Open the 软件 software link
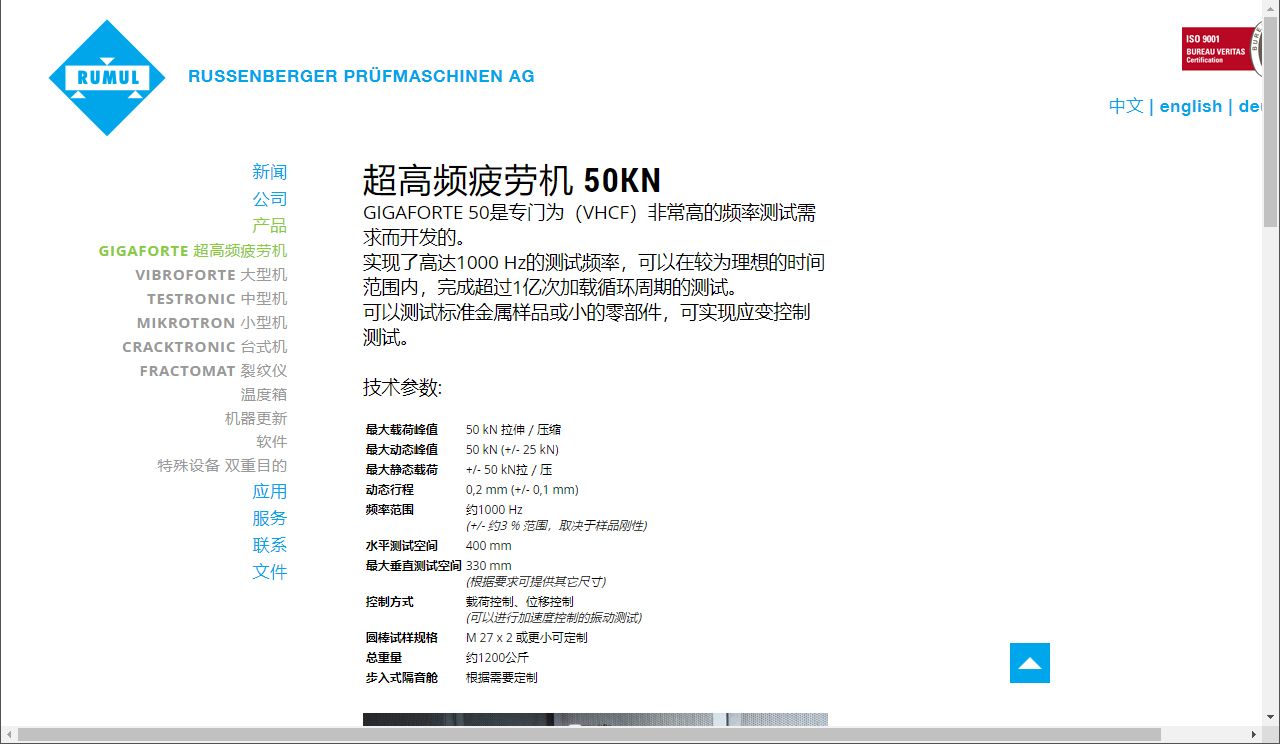Image resolution: width=1280 pixels, height=744 pixels. 271,442
